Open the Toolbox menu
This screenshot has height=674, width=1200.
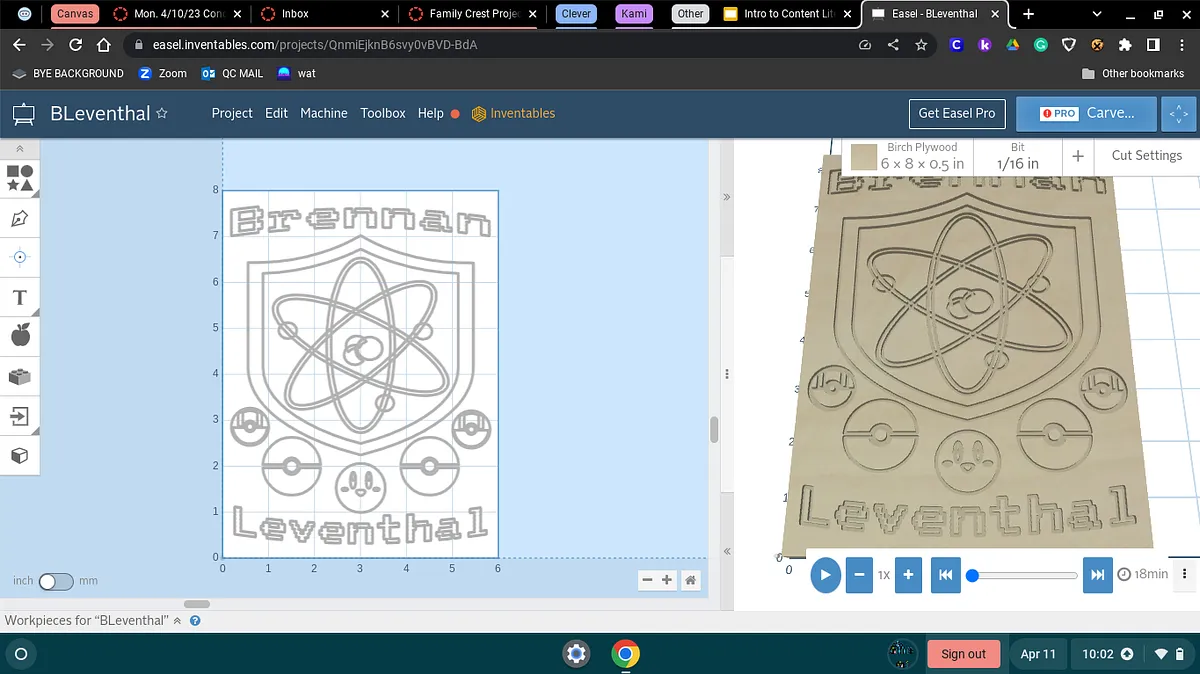(x=383, y=114)
